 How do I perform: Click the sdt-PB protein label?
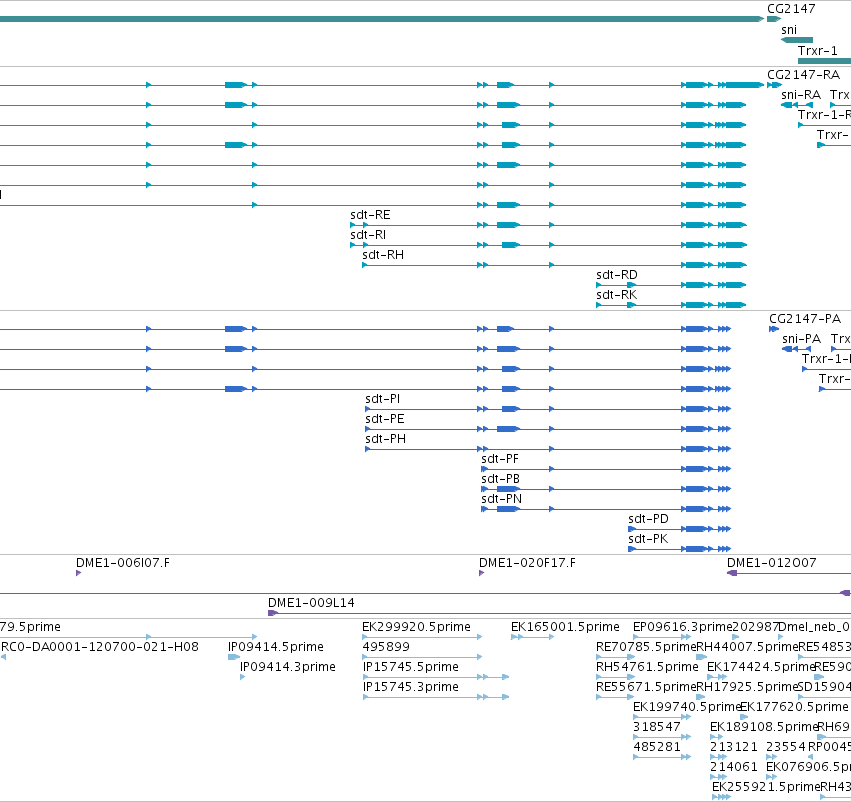500,479
